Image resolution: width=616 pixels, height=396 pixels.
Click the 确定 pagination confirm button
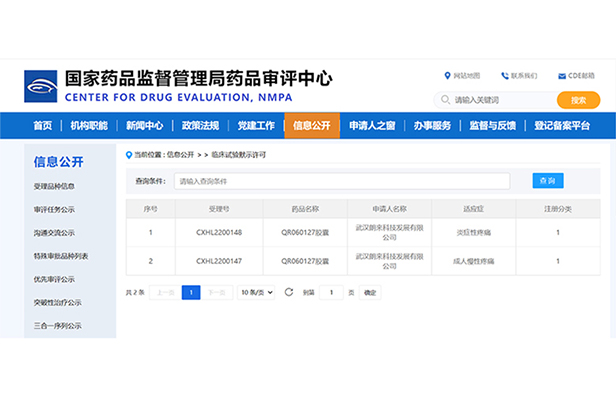(370, 293)
